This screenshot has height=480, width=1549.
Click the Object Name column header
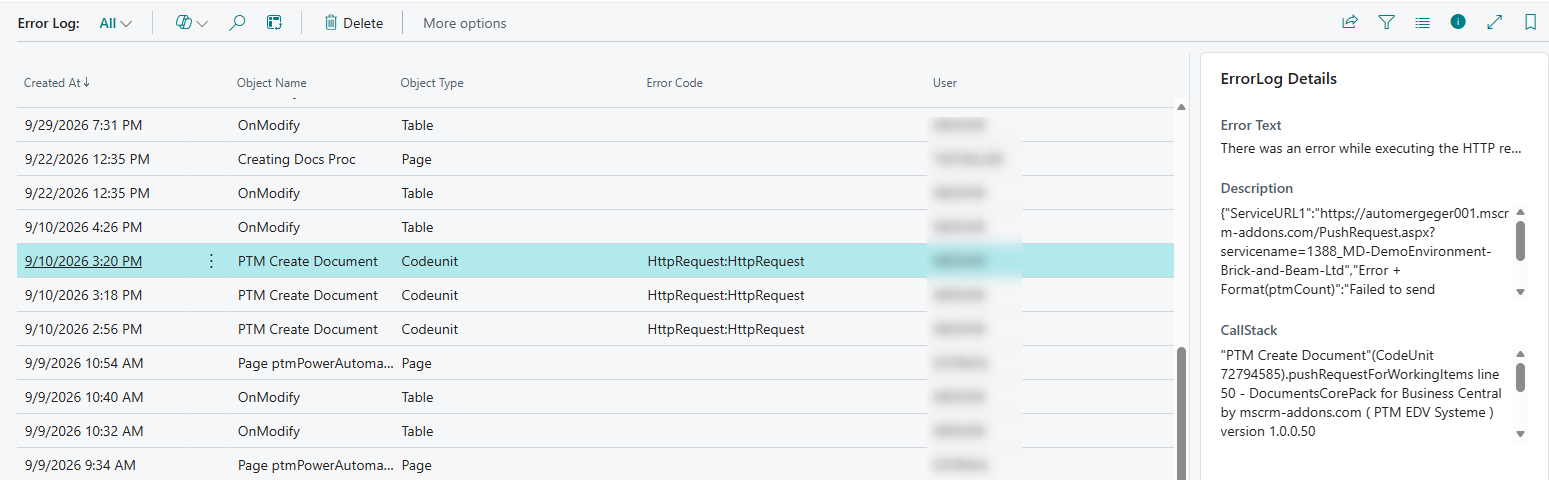pyautogui.click(x=272, y=83)
